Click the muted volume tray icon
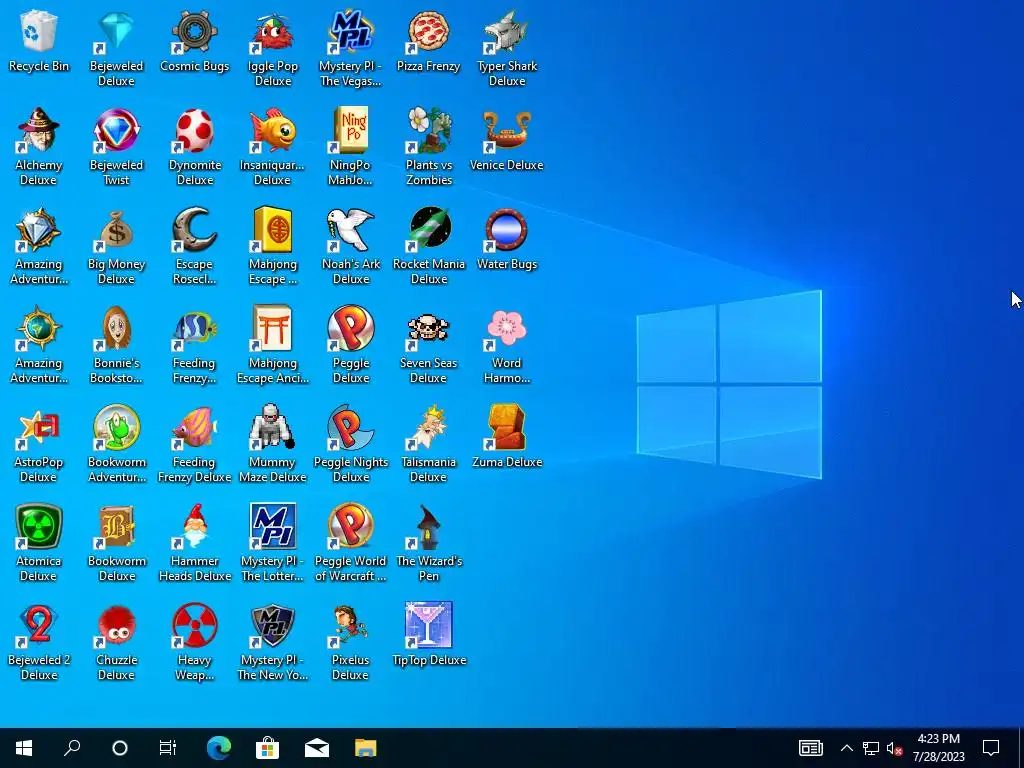Image resolution: width=1024 pixels, height=768 pixels. coord(894,748)
